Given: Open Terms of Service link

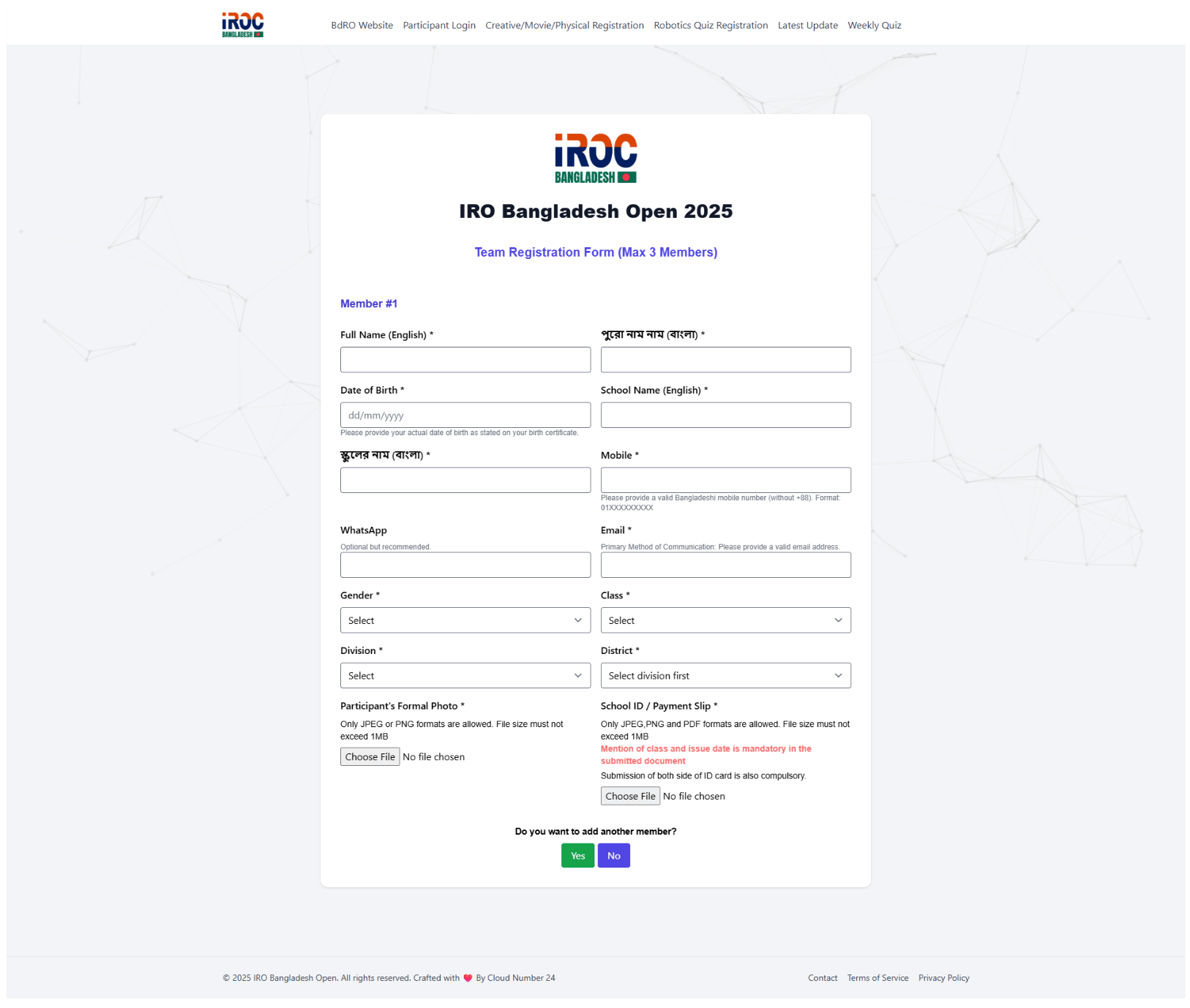Looking at the screenshot, I should coord(877,978).
